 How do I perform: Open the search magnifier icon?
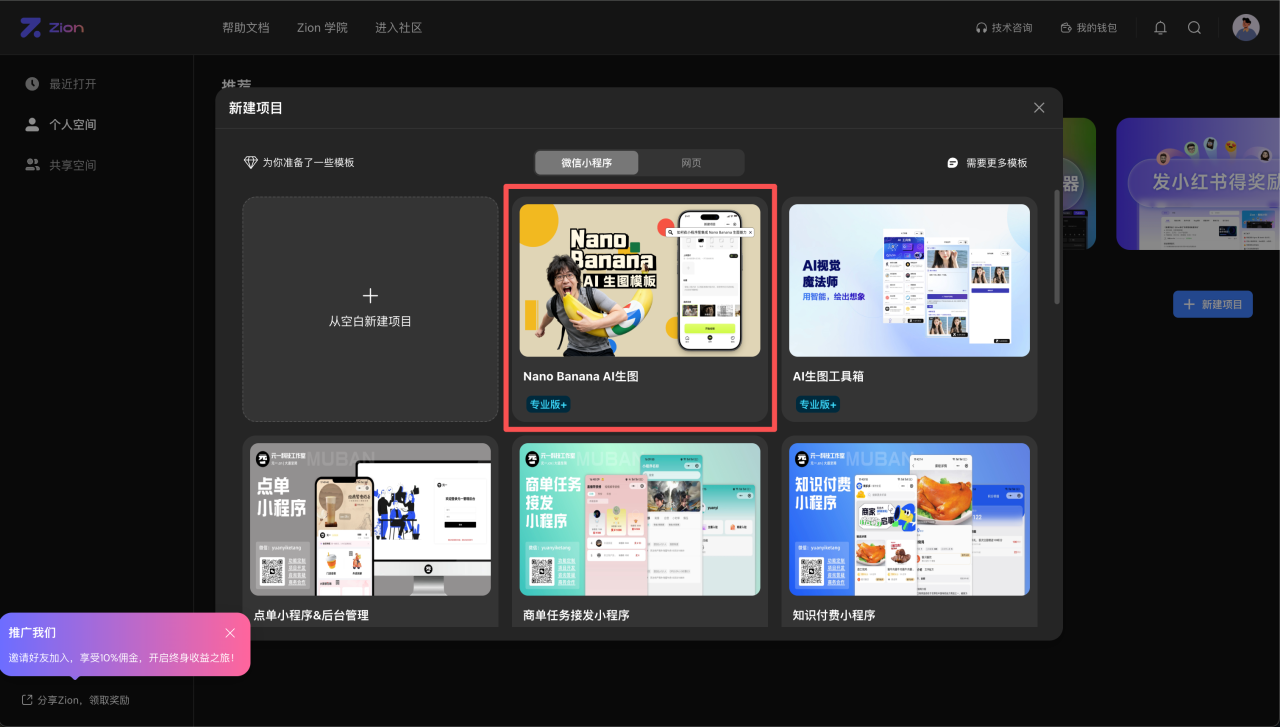point(1194,28)
